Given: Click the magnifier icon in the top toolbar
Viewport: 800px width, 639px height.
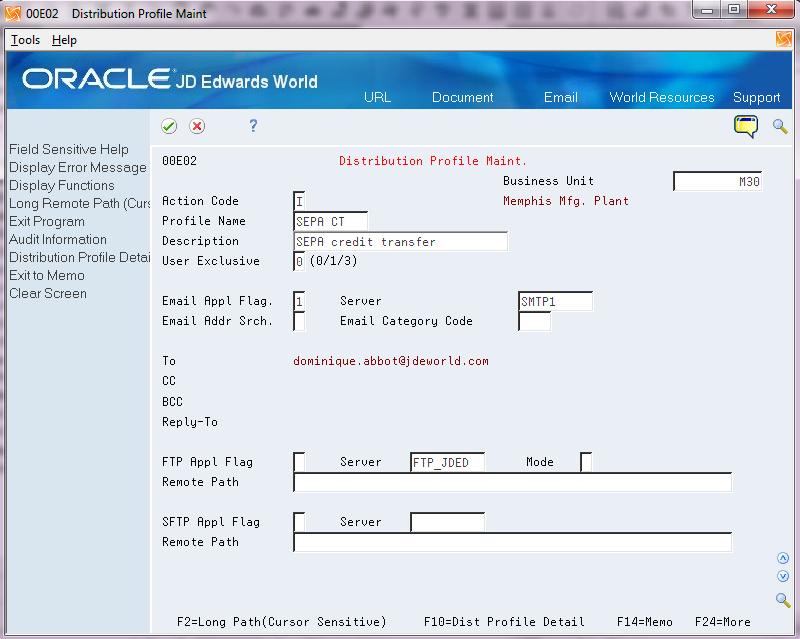Looking at the screenshot, I should 780,126.
